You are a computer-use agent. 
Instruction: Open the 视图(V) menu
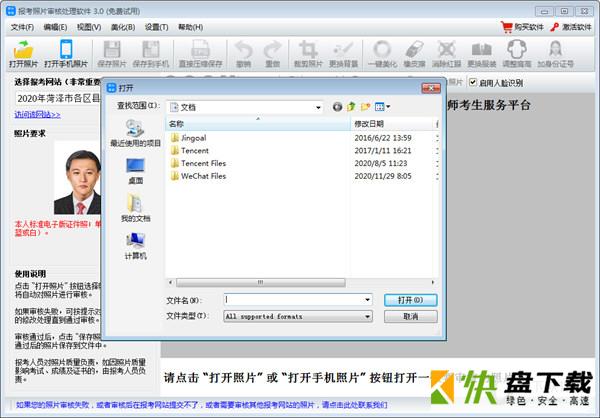[89, 27]
